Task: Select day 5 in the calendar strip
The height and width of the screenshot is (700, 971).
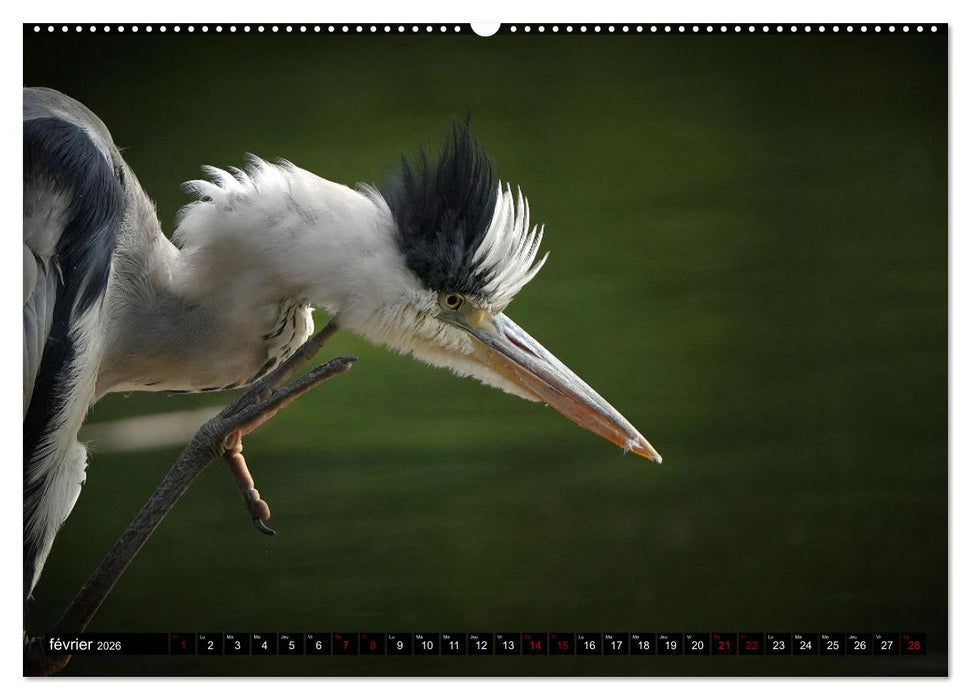Action: coord(291,645)
